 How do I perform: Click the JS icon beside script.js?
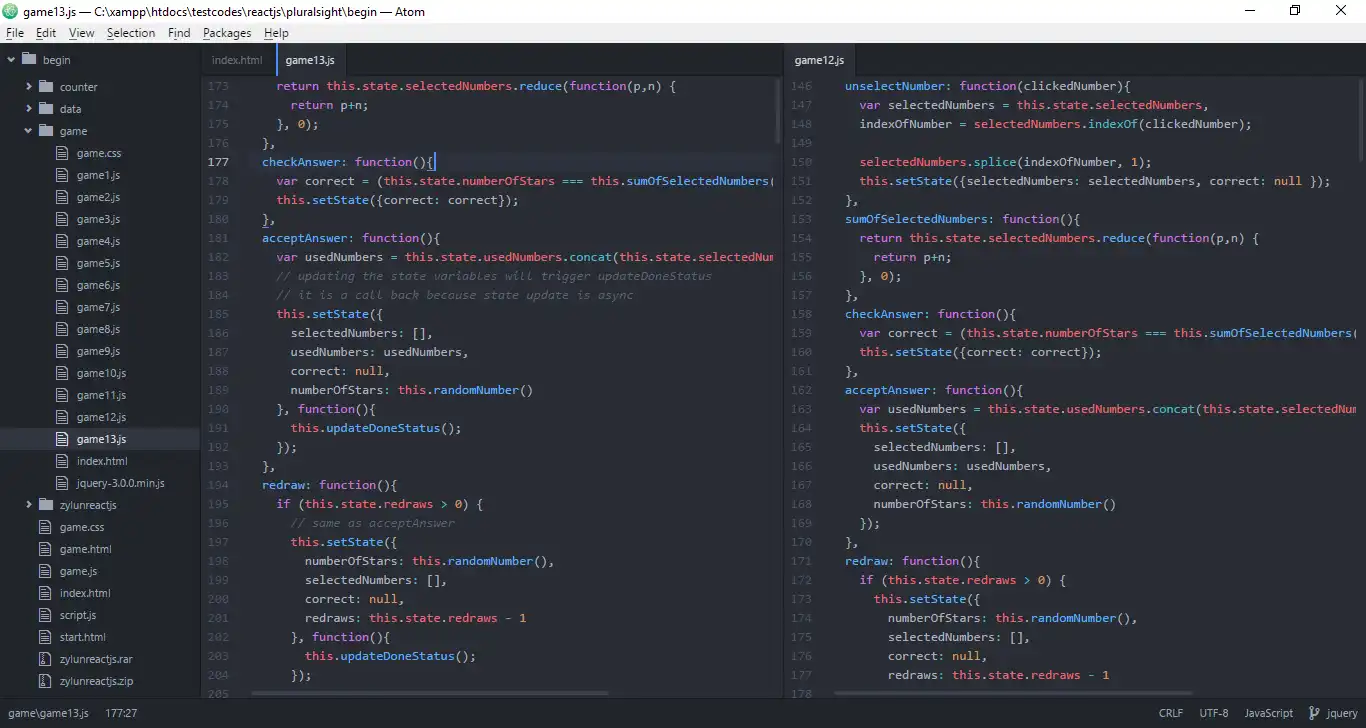point(43,615)
